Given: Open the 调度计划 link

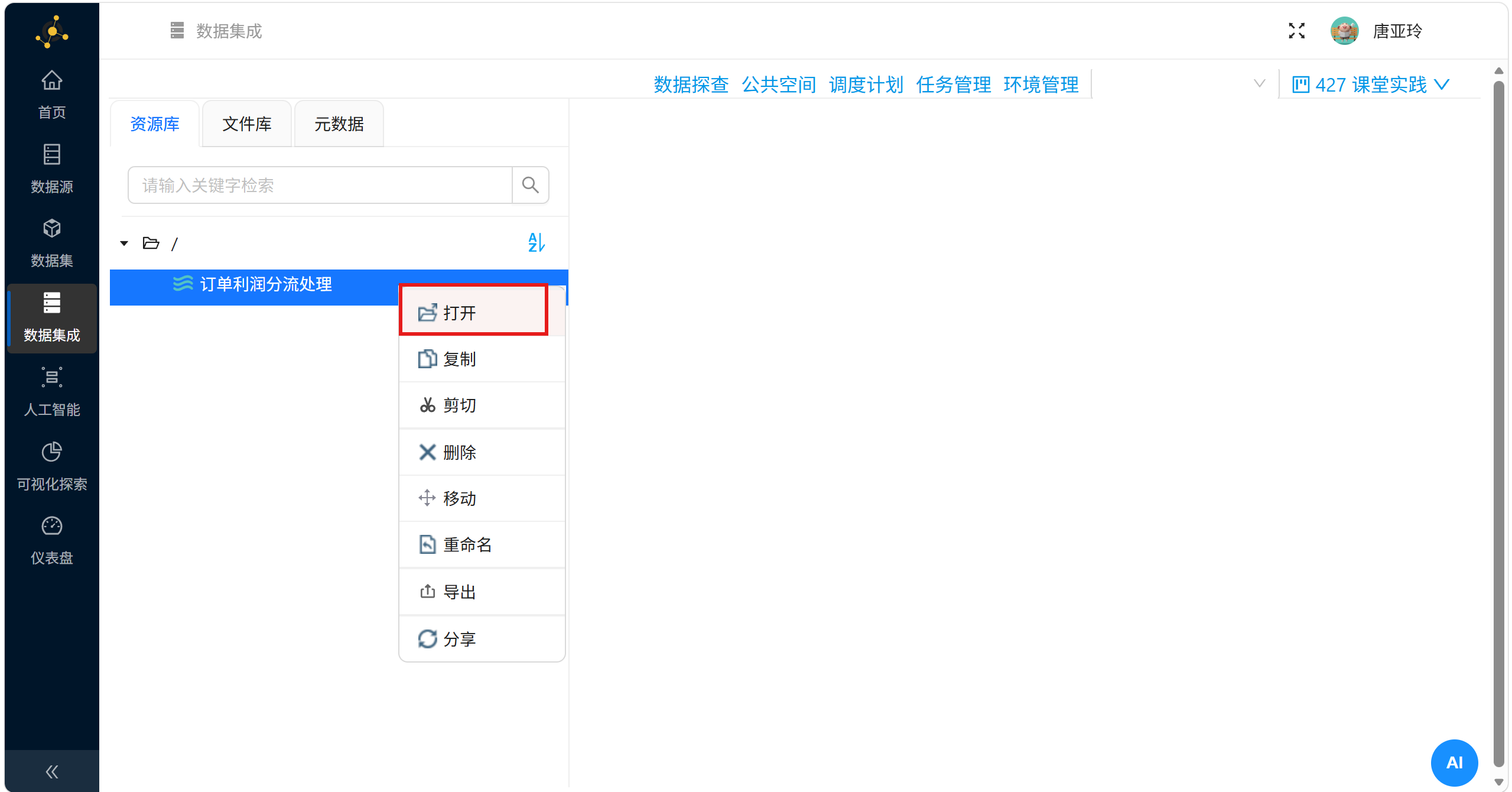Looking at the screenshot, I should [866, 85].
